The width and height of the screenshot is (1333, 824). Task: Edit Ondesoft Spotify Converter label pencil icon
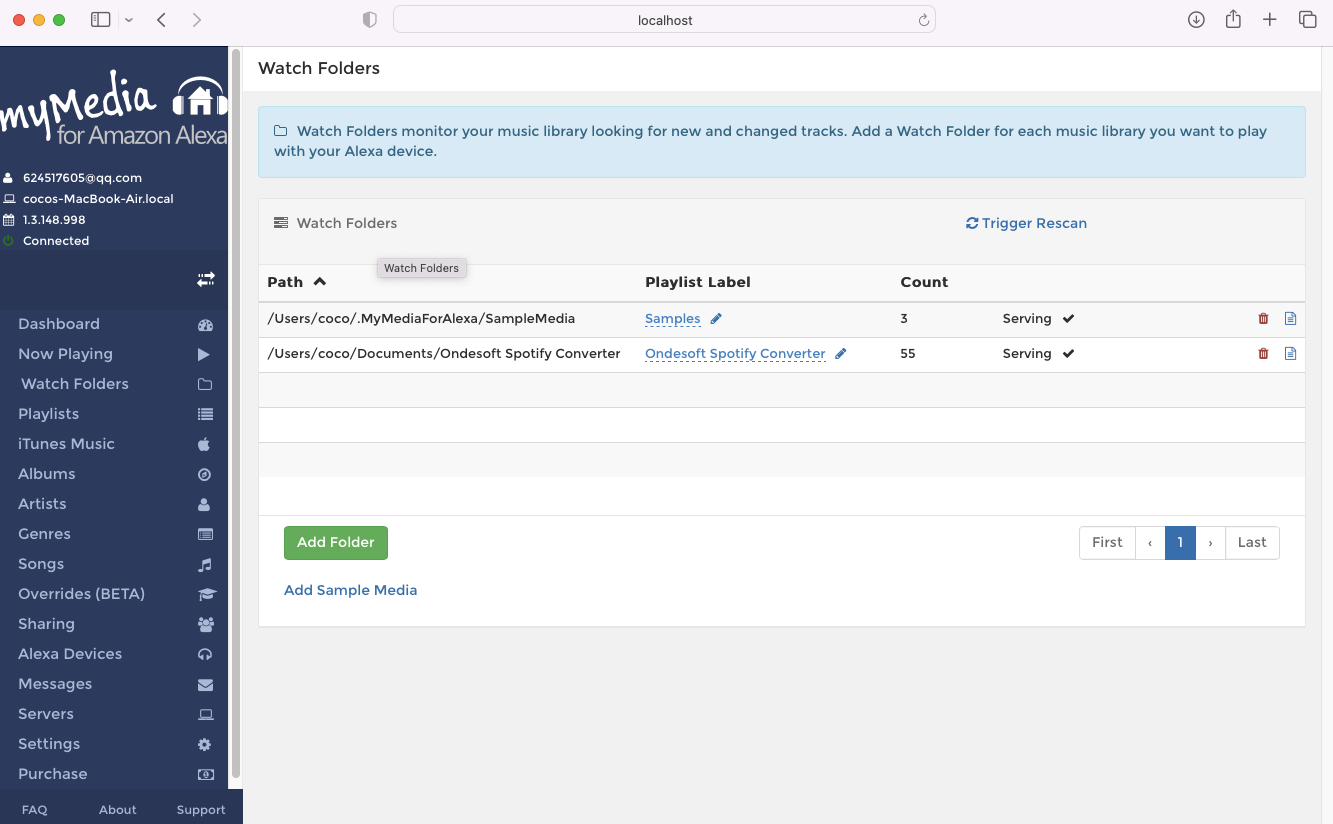pos(841,354)
